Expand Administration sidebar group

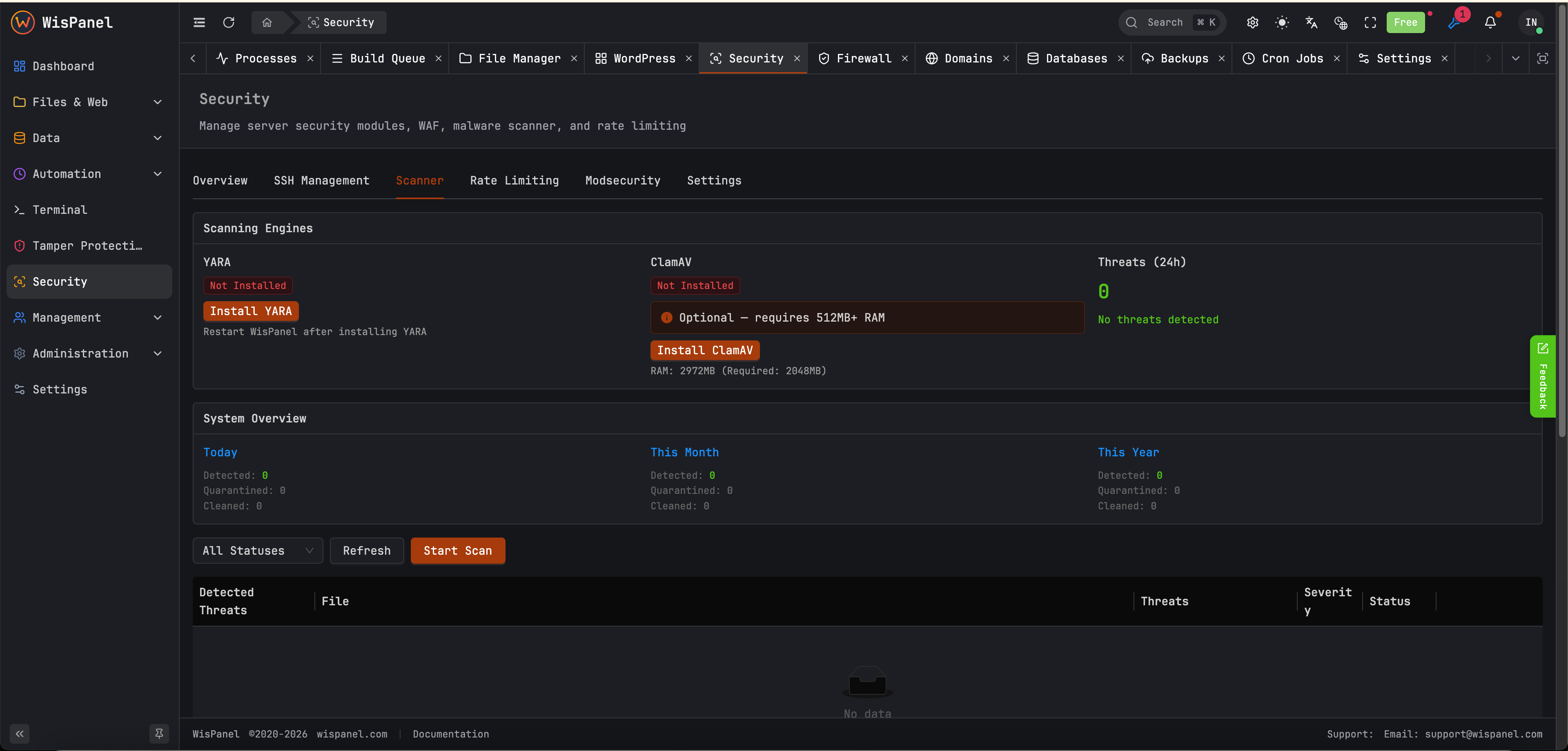point(89,353)
